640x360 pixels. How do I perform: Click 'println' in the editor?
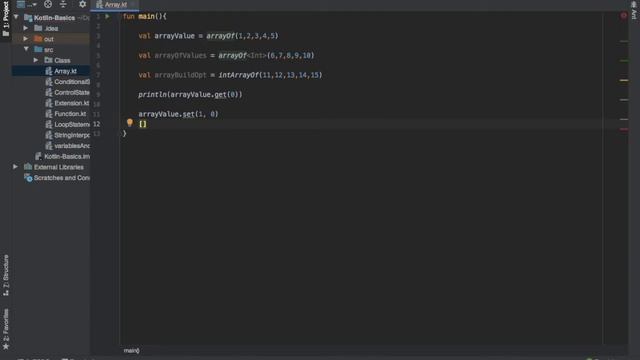click(152, 95)
